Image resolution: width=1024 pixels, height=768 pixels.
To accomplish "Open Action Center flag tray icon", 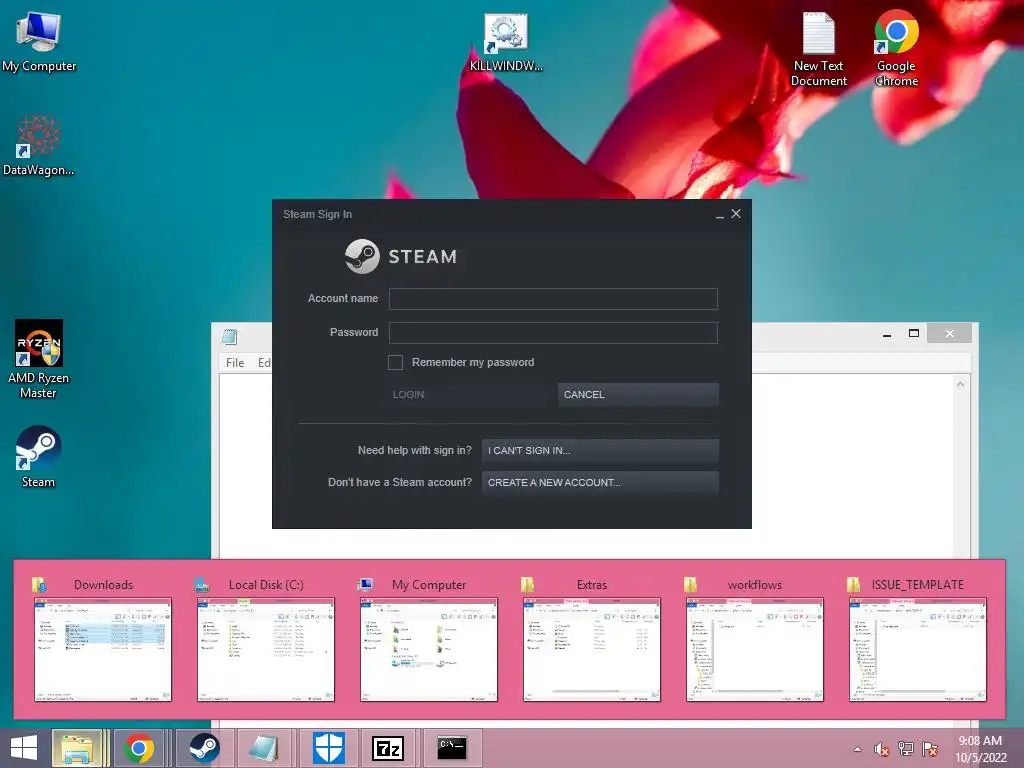I will tap(930, 749).
